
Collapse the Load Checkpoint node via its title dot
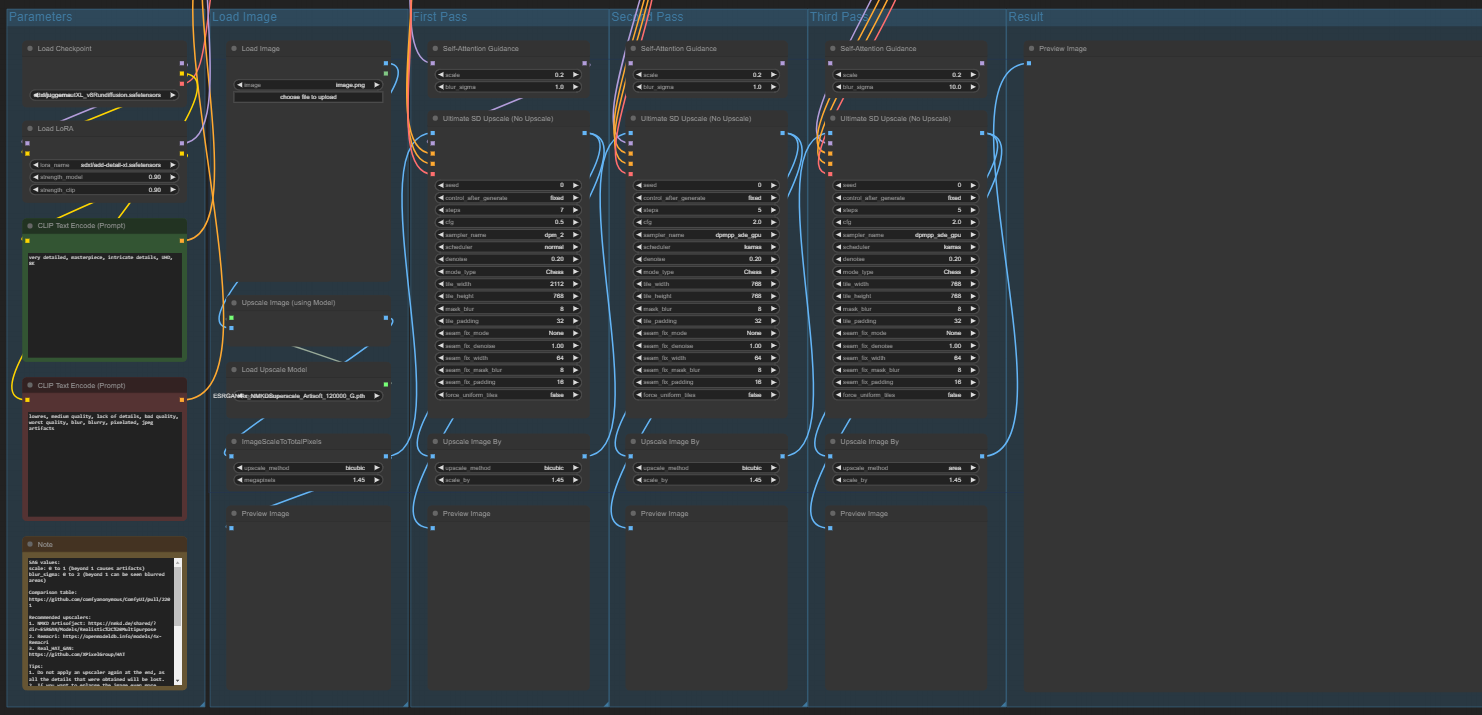(x=28, y=48)
